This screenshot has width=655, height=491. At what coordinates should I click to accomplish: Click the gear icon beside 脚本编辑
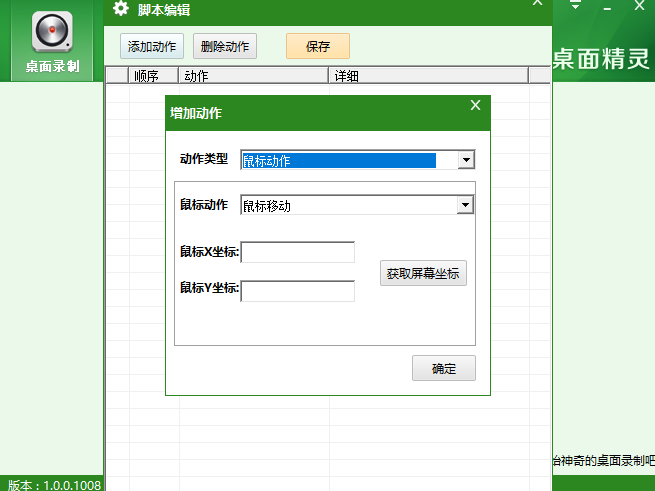[121, 8]
